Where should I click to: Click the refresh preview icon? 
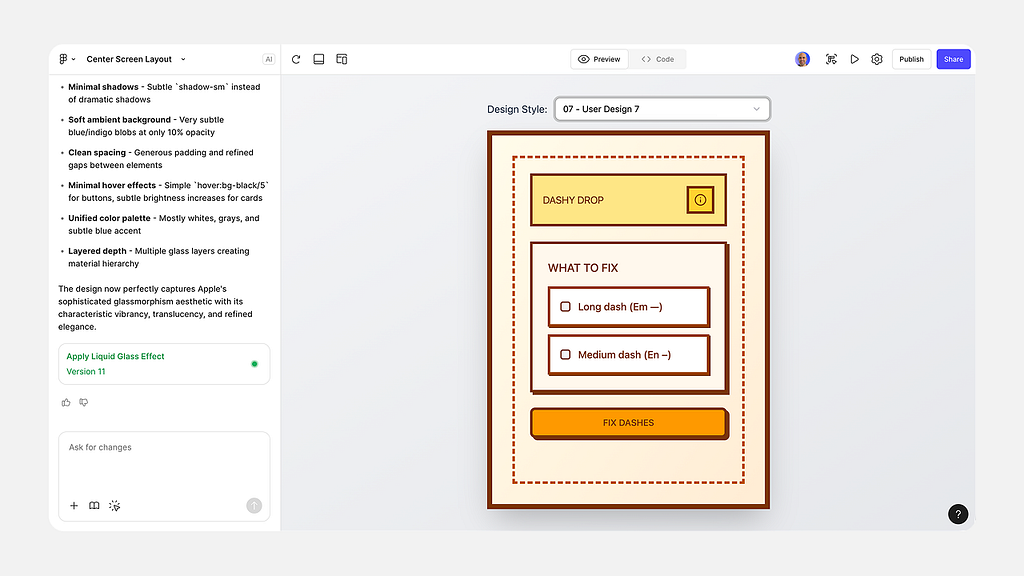tap(296, 59)
